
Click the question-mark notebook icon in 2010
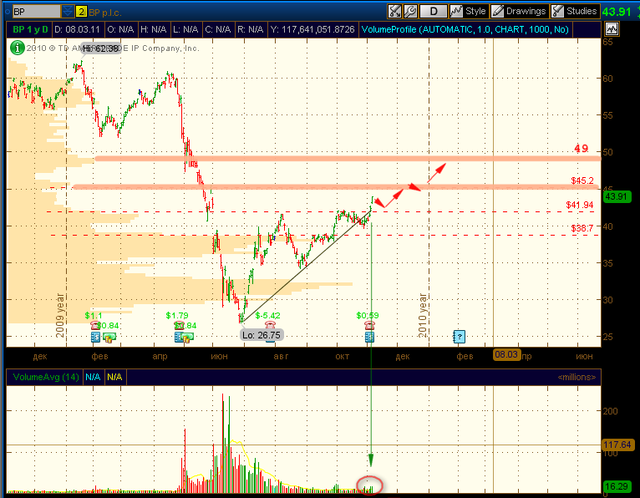pos(459,337)
